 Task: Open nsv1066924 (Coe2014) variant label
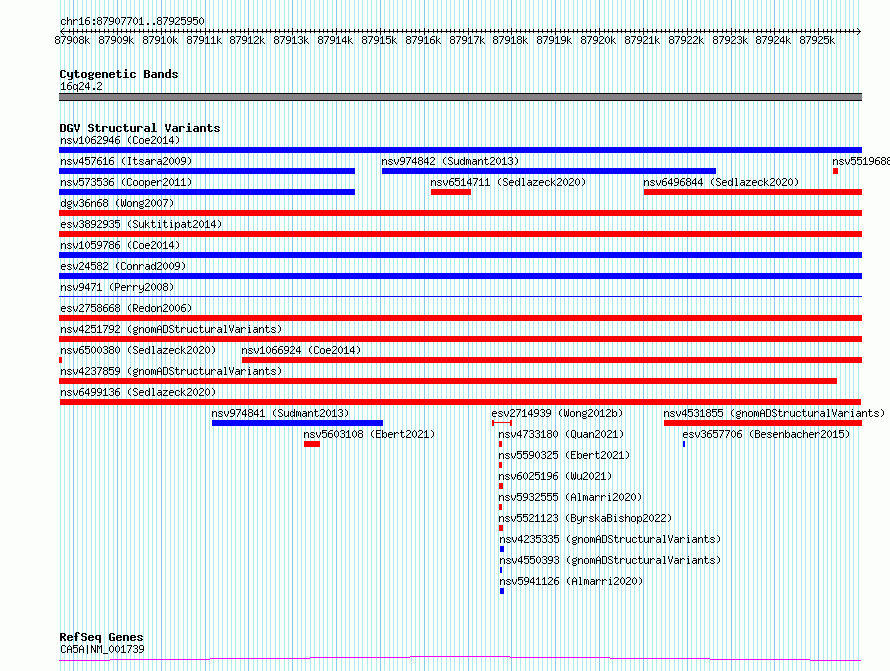coord(301,350)
